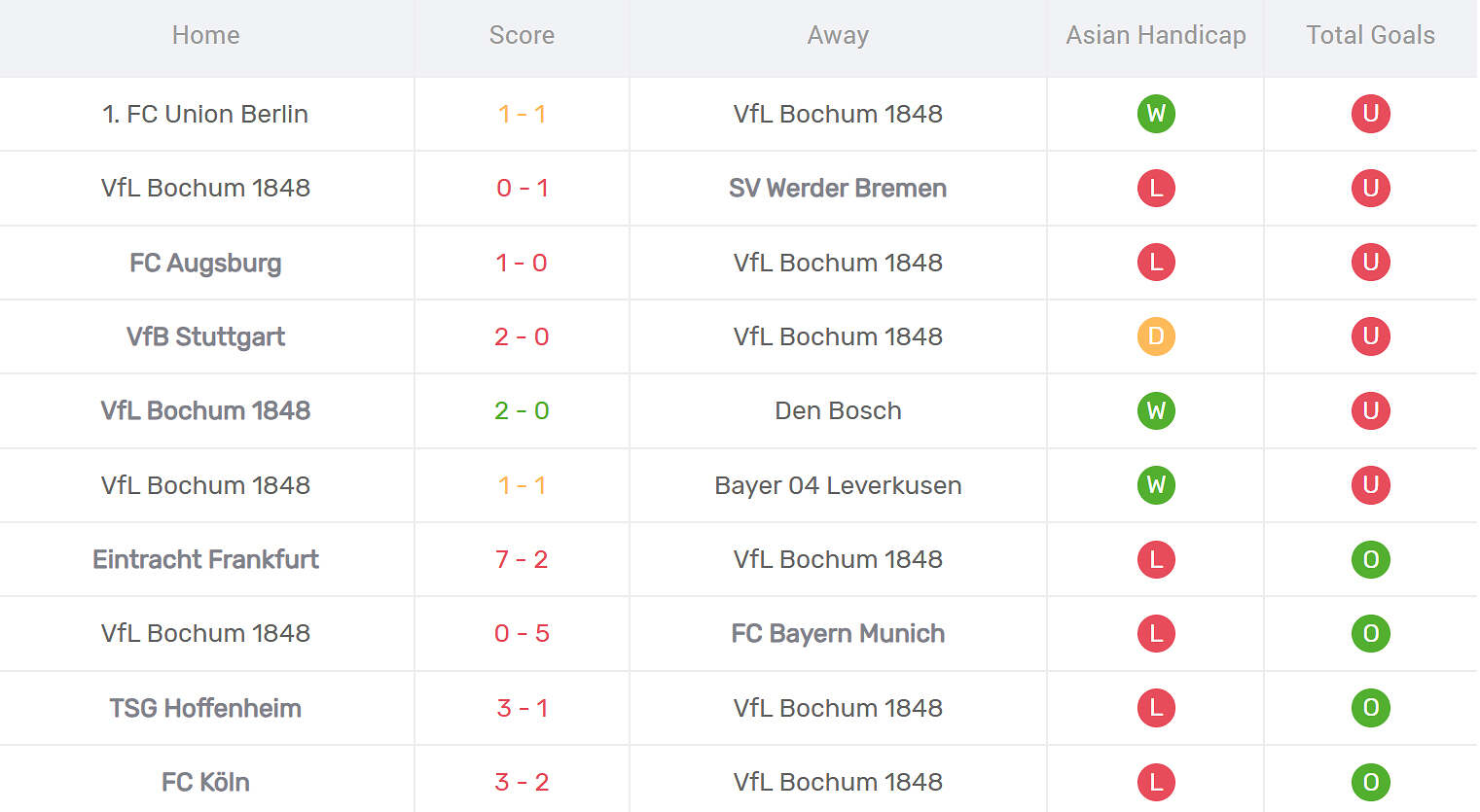The image size is (1480, 812).
Task: Open the SV Werder Bremen team link
Action: 838,188
